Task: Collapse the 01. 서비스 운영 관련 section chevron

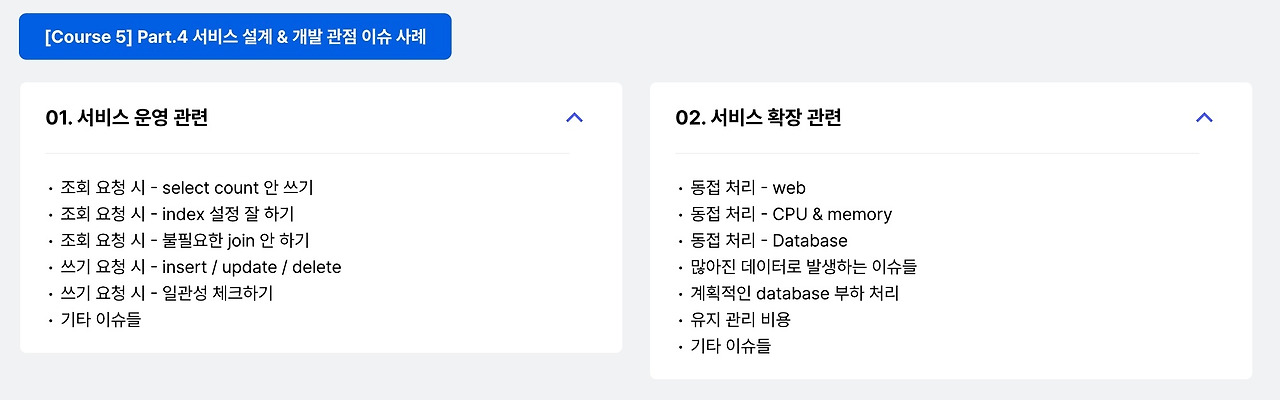Action: (574, 118)
